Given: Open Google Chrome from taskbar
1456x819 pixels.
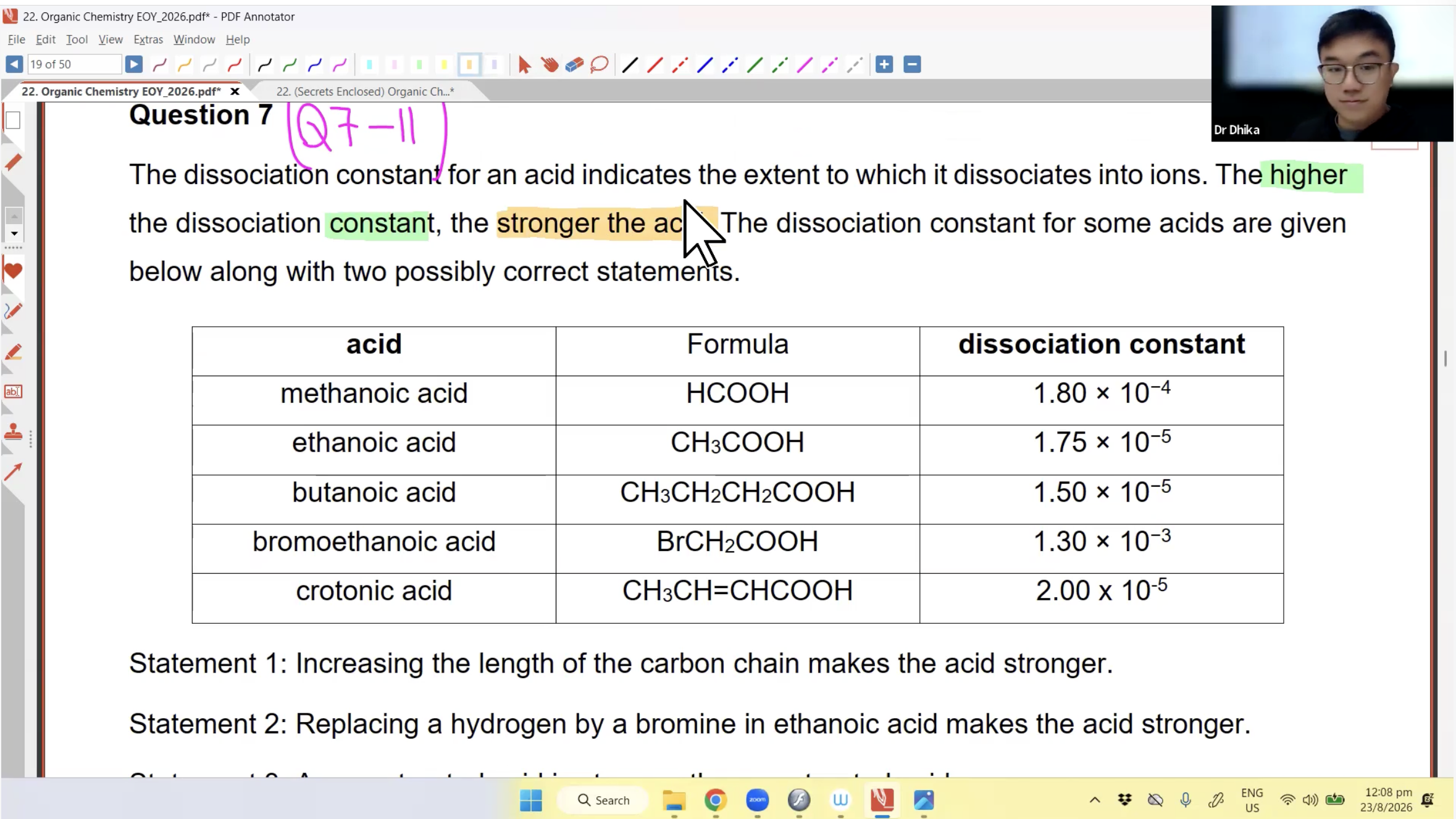Looking at the screenshot, I should (715, 800).
